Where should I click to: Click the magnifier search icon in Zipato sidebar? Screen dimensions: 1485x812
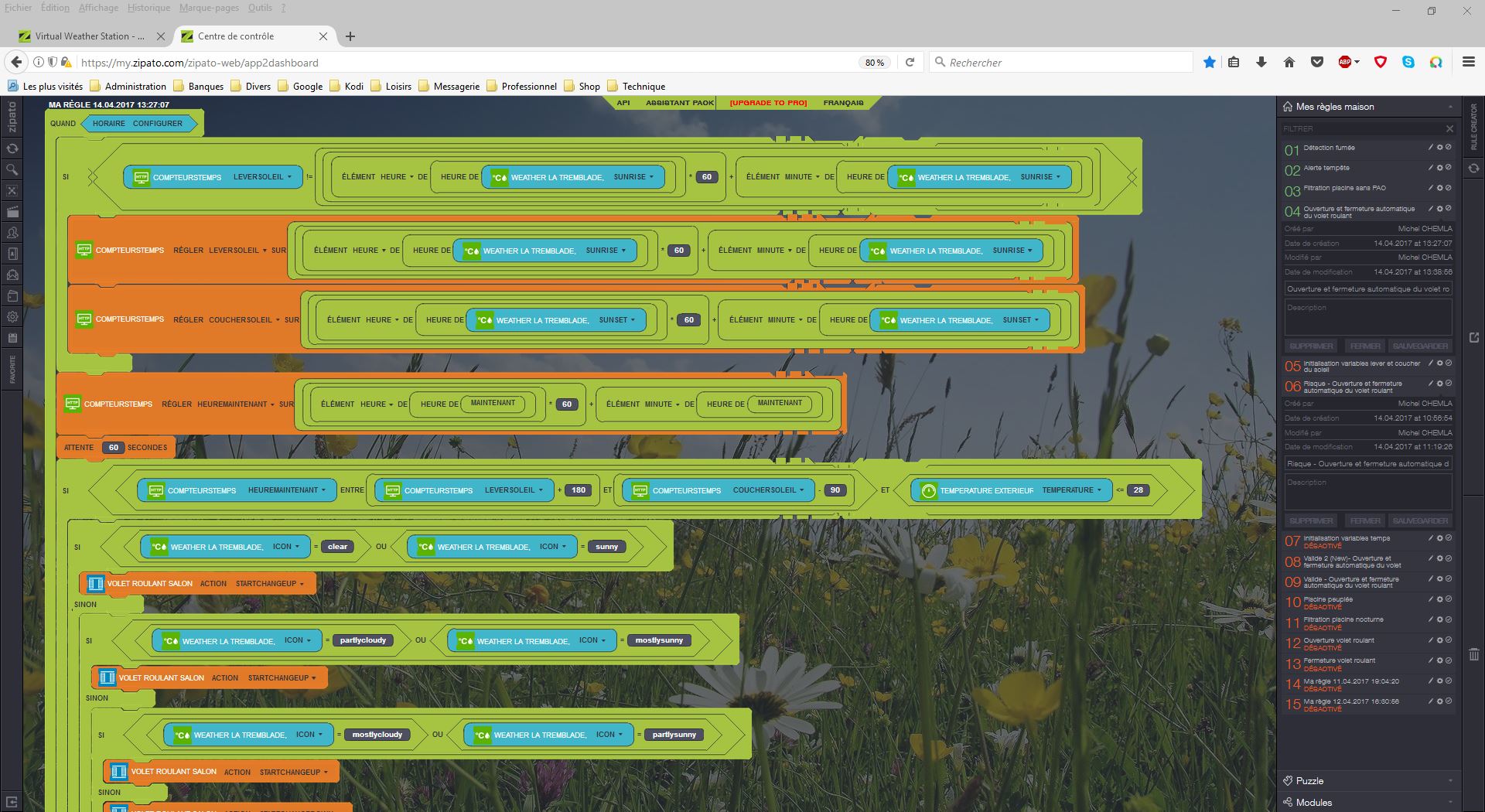[x=12, y=169]
